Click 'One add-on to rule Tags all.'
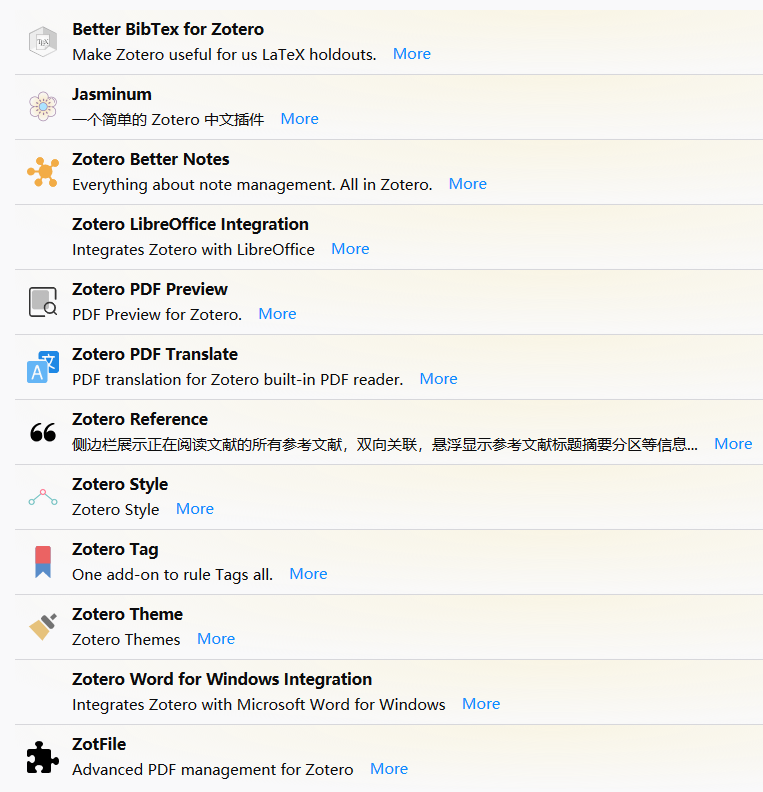Screen dimensions: 763x792 tap(172, 575)
